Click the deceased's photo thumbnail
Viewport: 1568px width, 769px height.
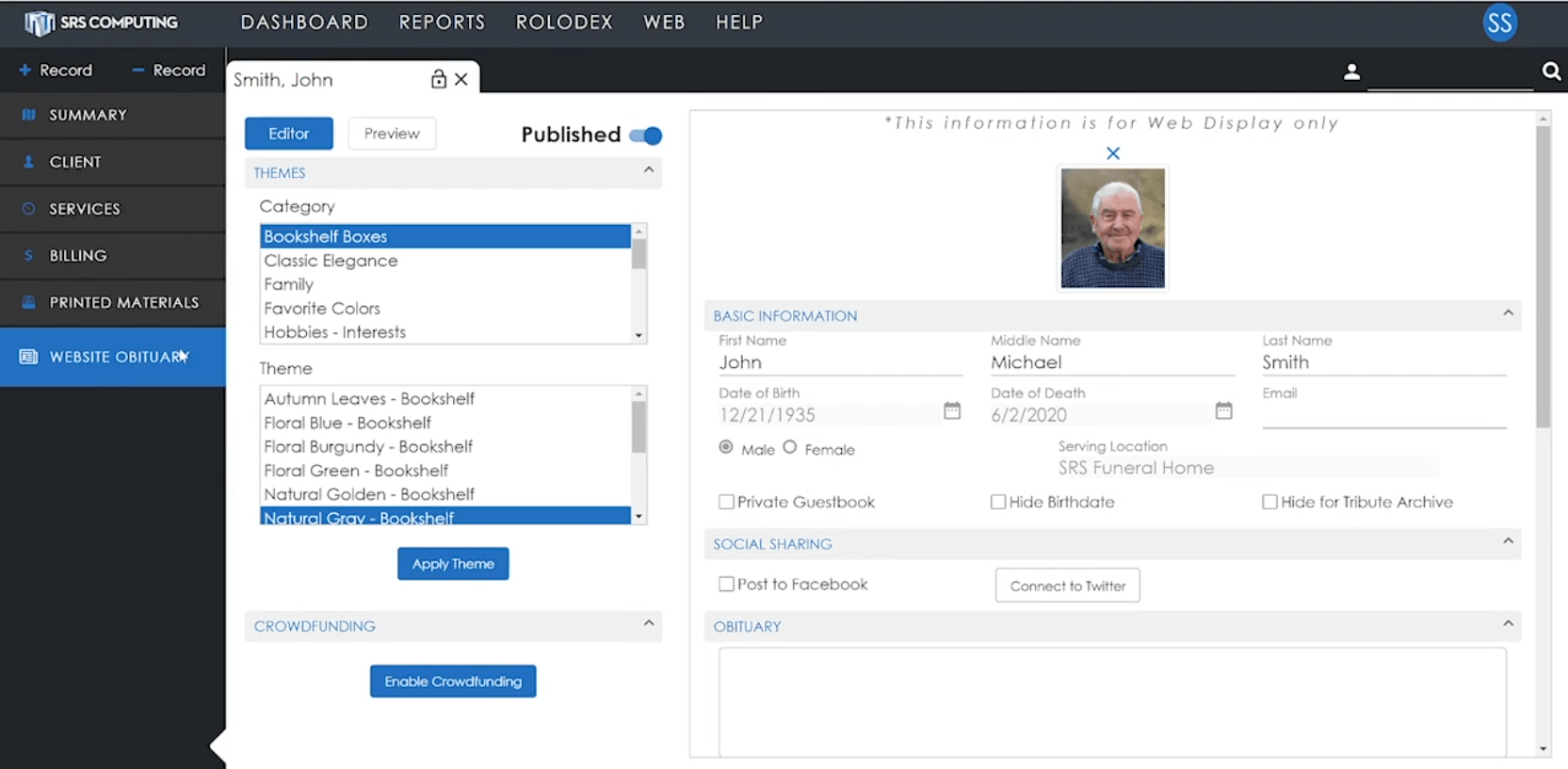[1113, 229]
